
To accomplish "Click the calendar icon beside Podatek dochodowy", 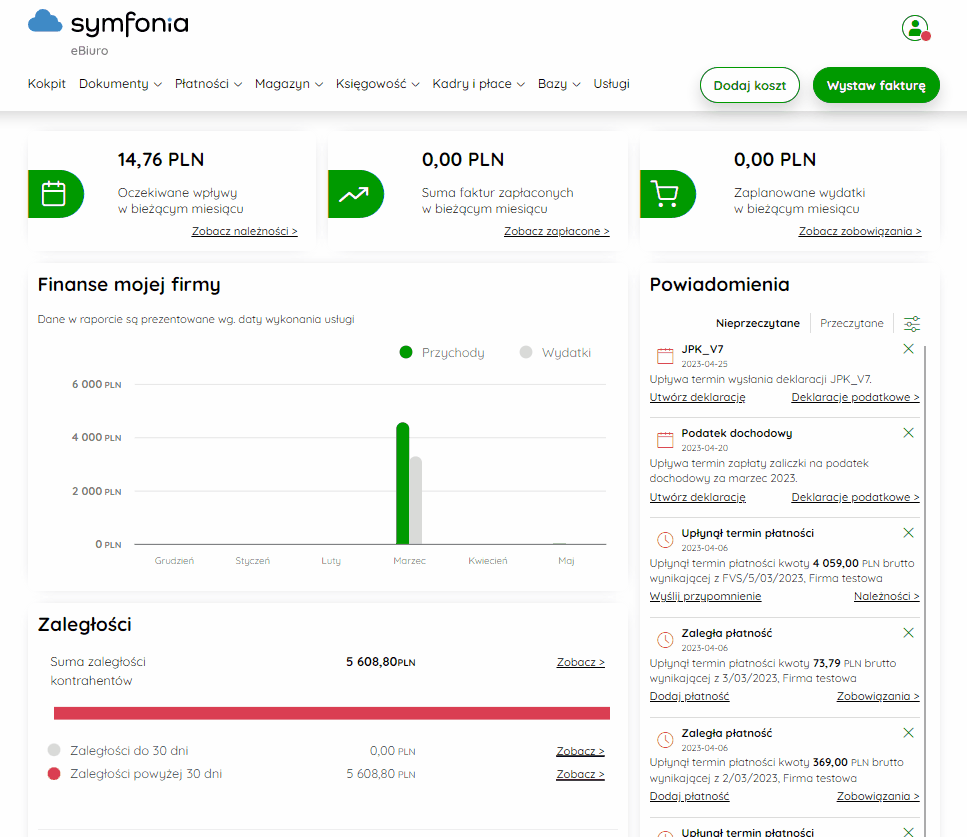I will [665, 440].
